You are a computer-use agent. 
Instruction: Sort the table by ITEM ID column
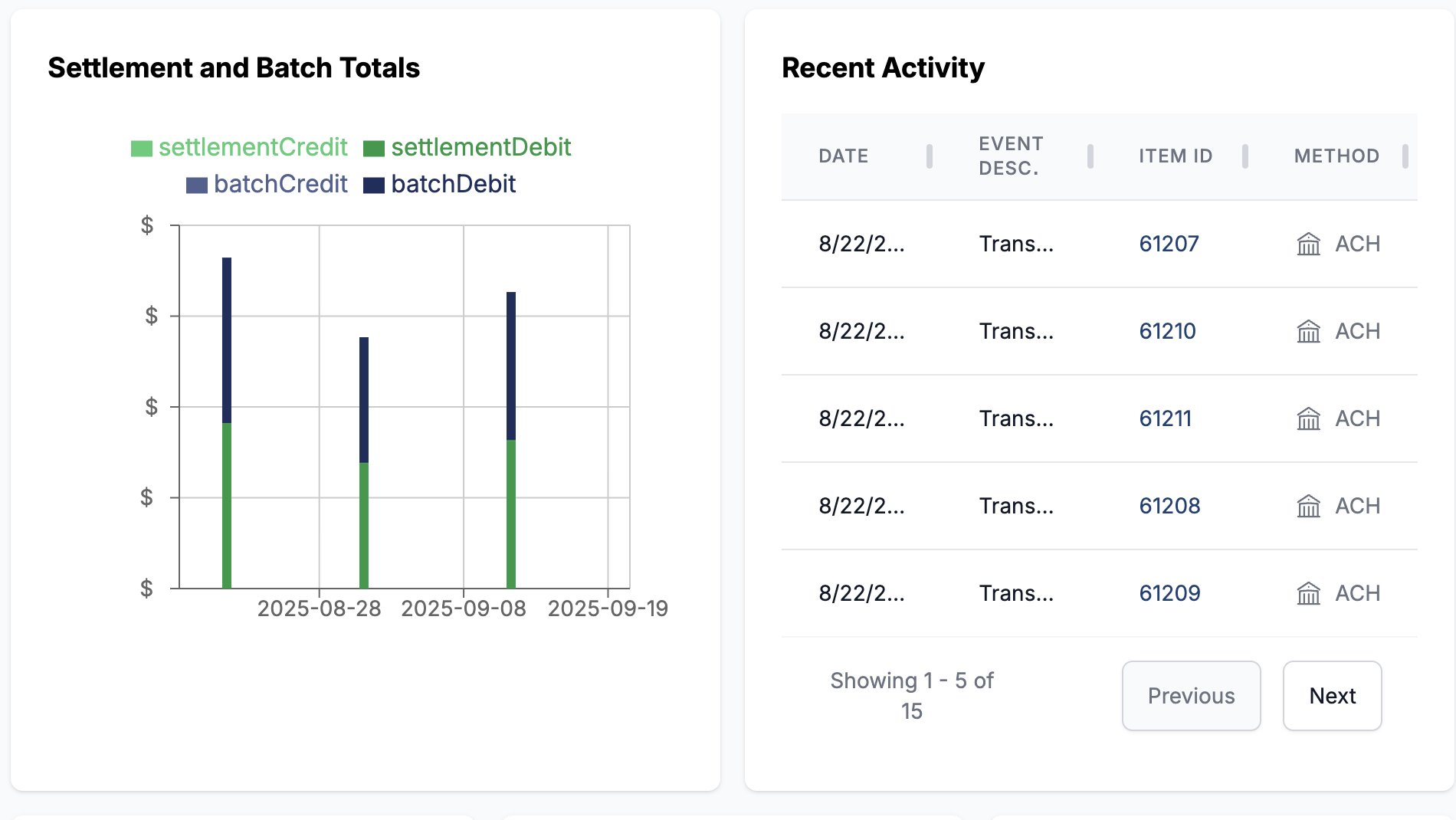click(x=1176, y=156)
